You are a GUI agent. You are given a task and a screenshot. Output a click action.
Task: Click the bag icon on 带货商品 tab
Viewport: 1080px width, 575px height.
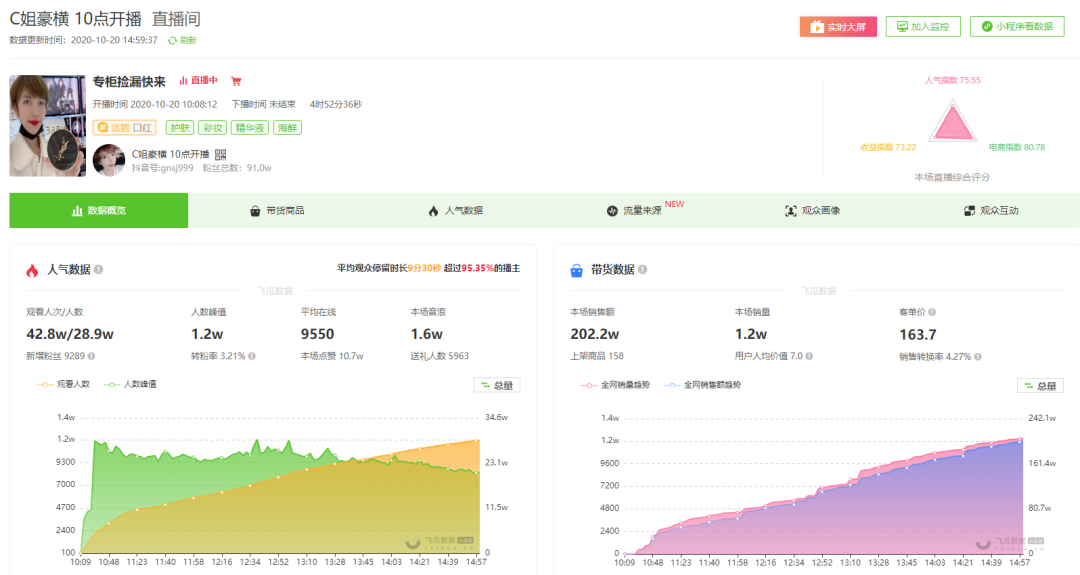[x=255, y=211]
